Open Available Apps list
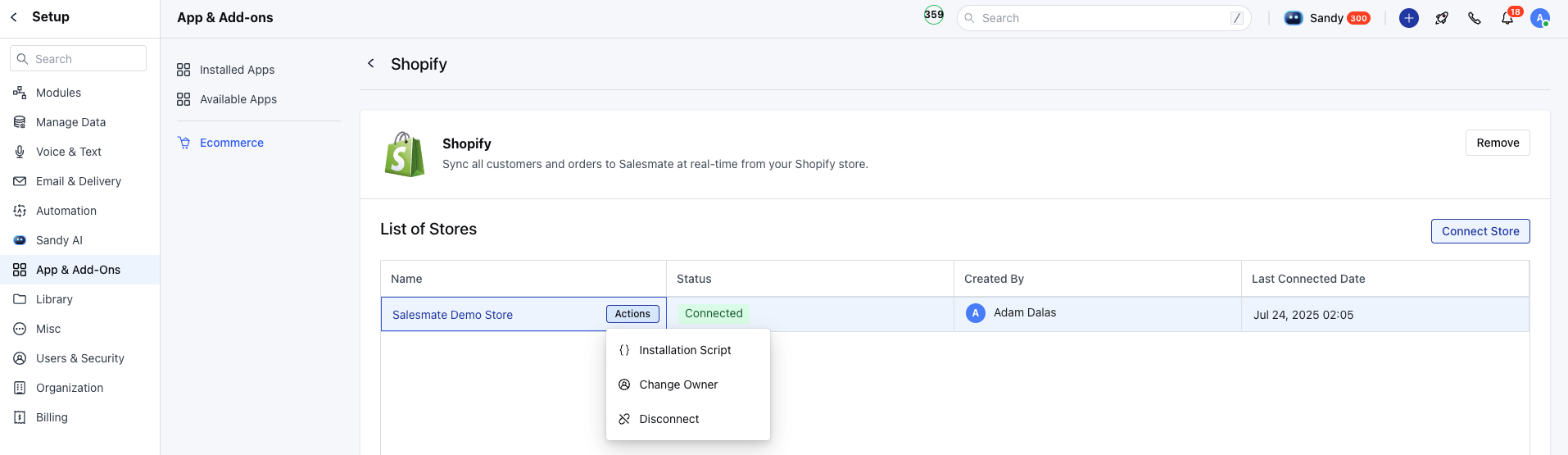The image size is (1568, 455). (238, 99)
